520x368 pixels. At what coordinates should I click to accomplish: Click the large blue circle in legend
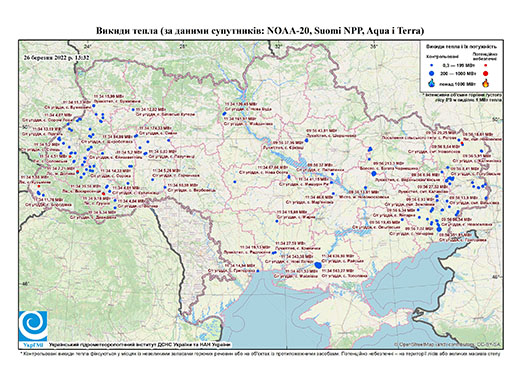pos(432,73)
